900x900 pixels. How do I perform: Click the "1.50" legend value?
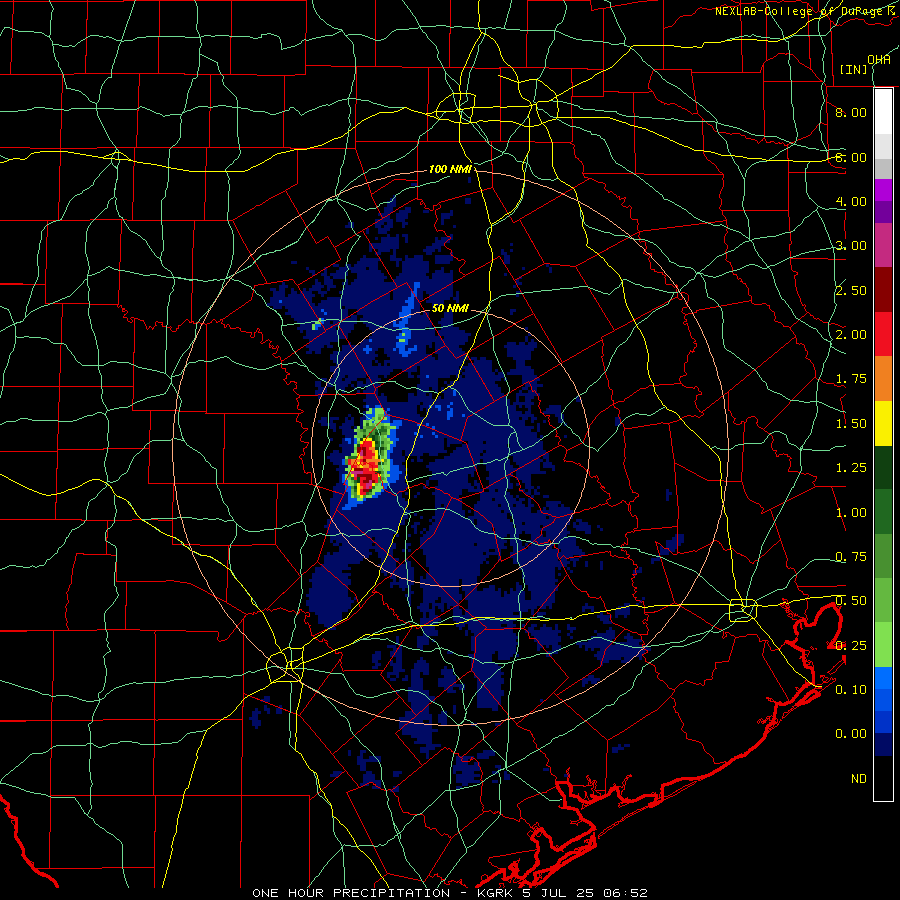click(851, 424)
